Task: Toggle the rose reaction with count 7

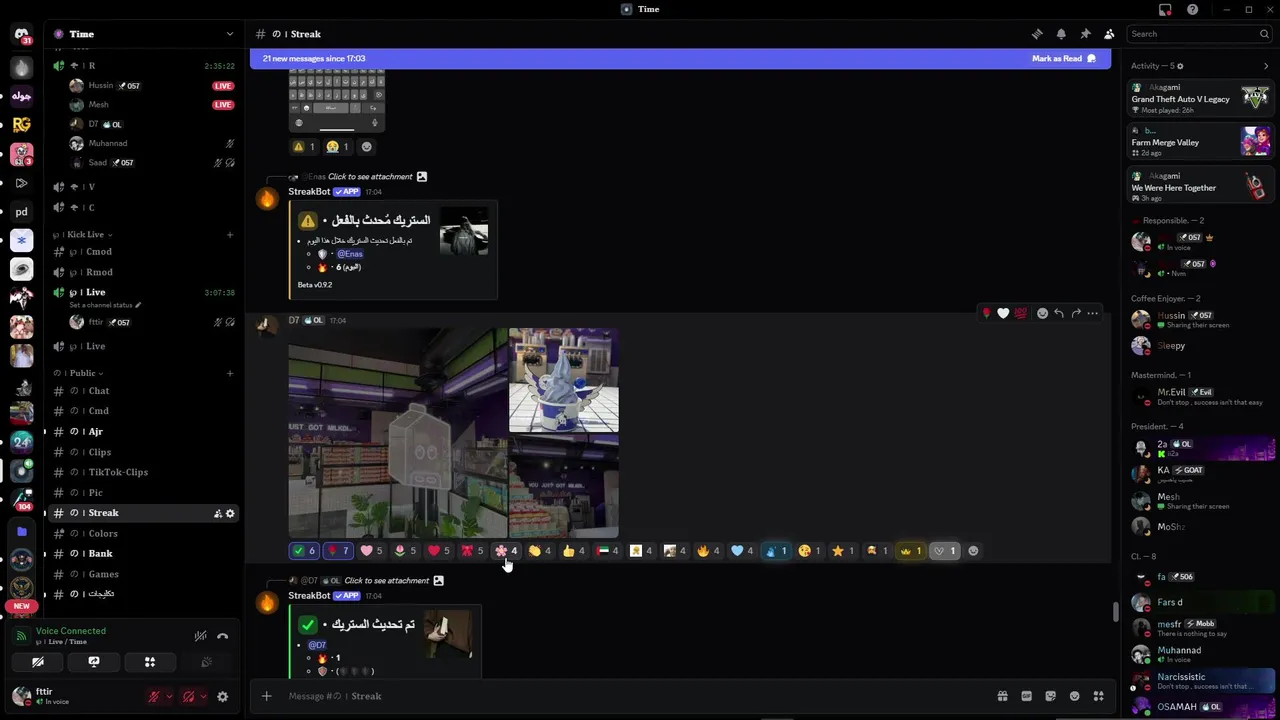Action: 338,551
